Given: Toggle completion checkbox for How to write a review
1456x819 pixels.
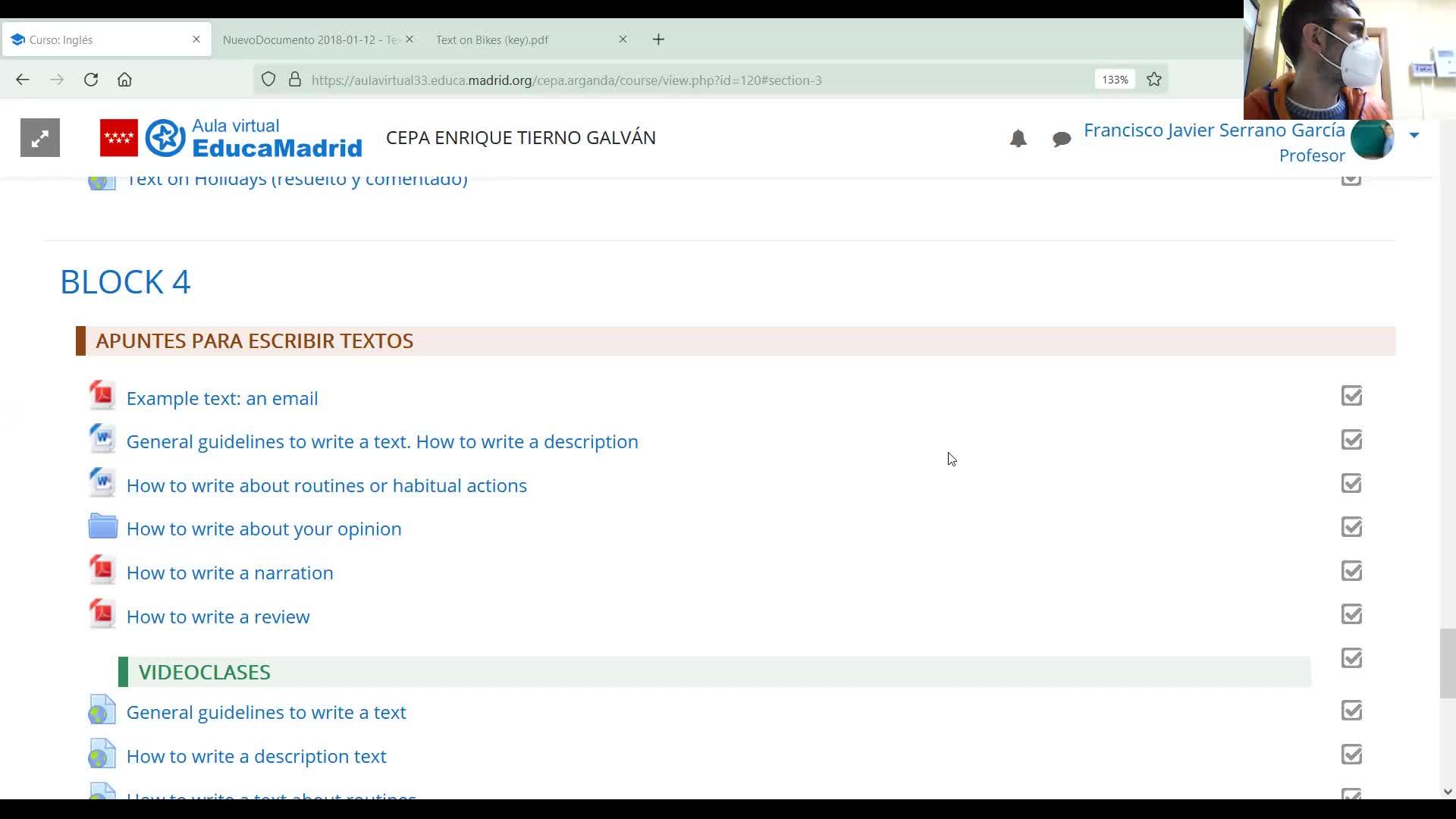Looking at the screenshot, I should tap(1351, 614).
